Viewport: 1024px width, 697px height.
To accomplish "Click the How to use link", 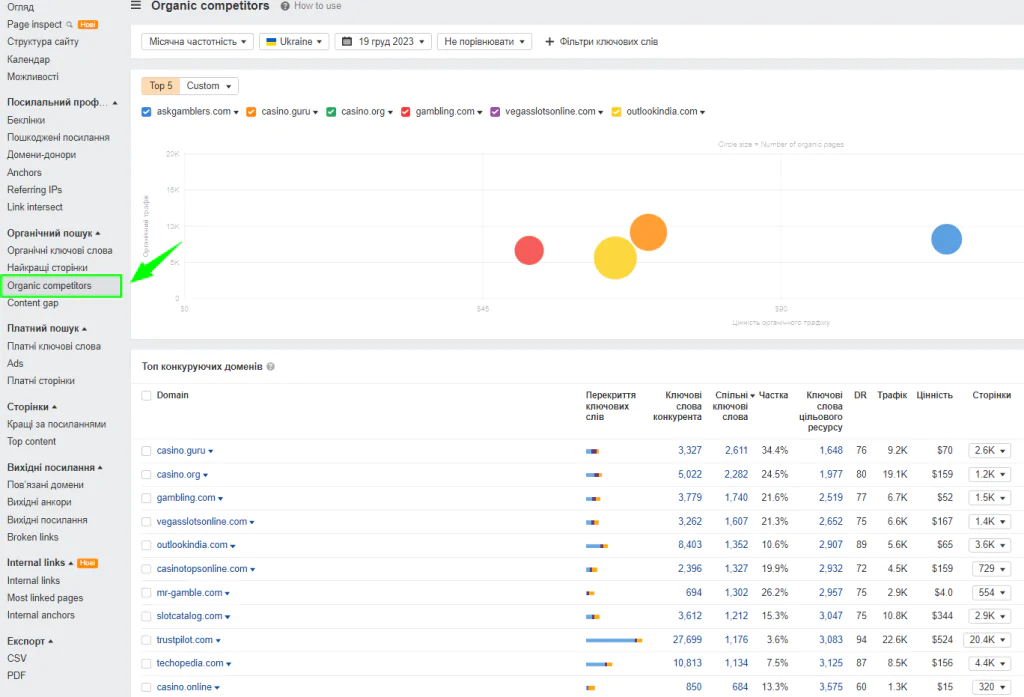I will click(317, 6).
